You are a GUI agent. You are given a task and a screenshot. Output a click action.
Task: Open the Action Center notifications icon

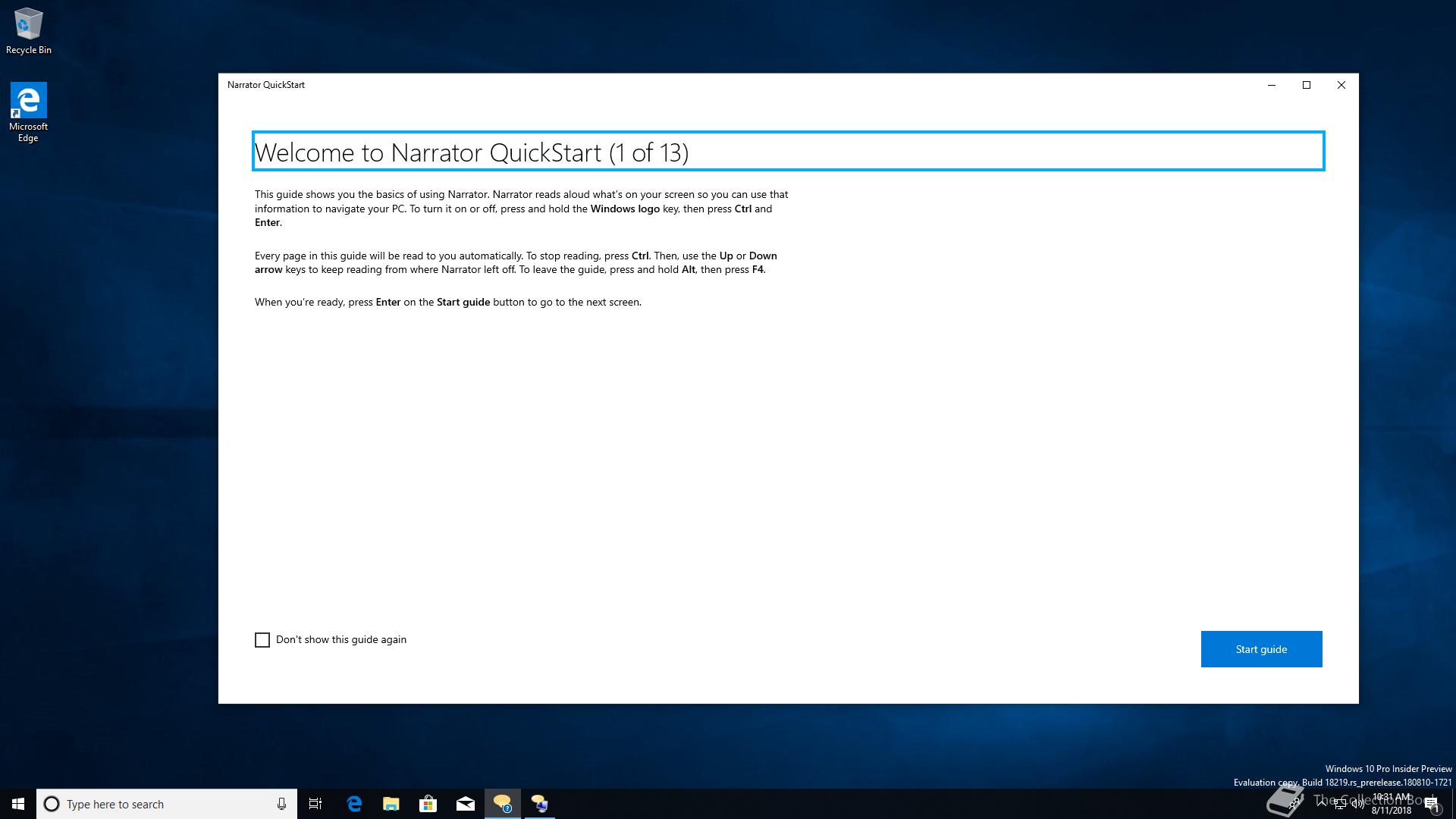click(1432, 805)
